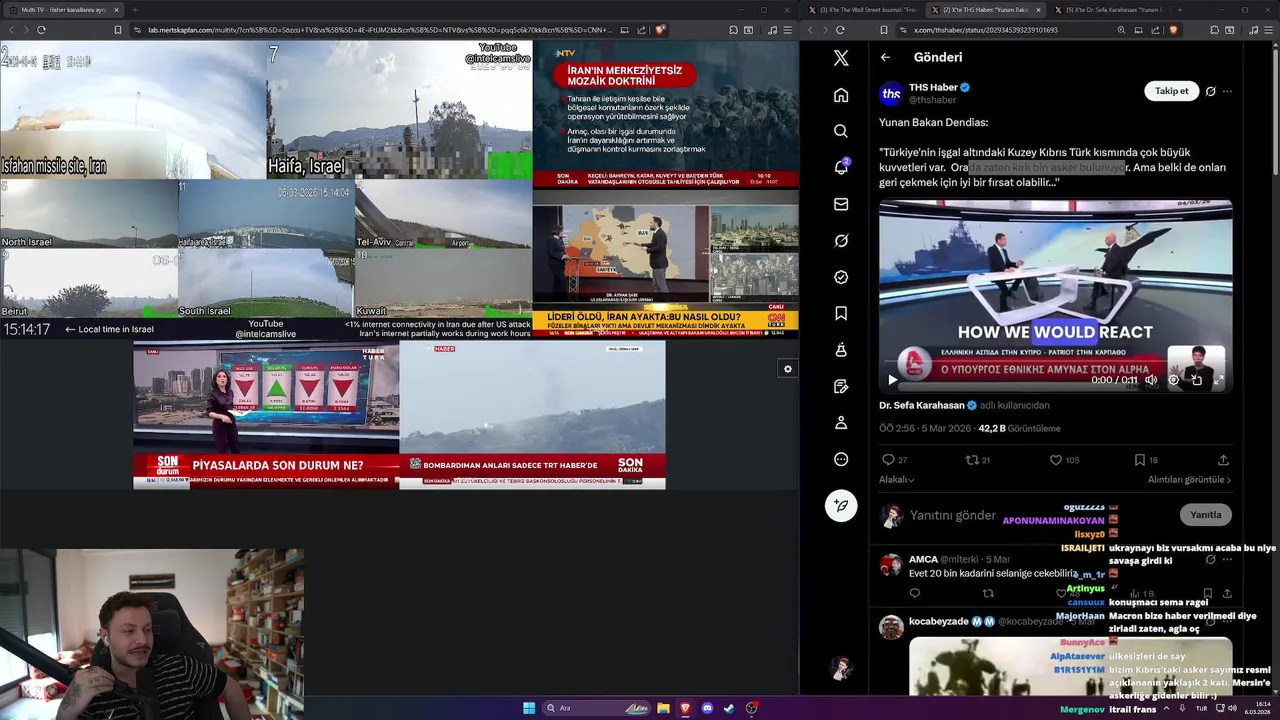Switch to The Wall Street Journal X tab
Screen dimensions: 1280x720
[863, 9]
